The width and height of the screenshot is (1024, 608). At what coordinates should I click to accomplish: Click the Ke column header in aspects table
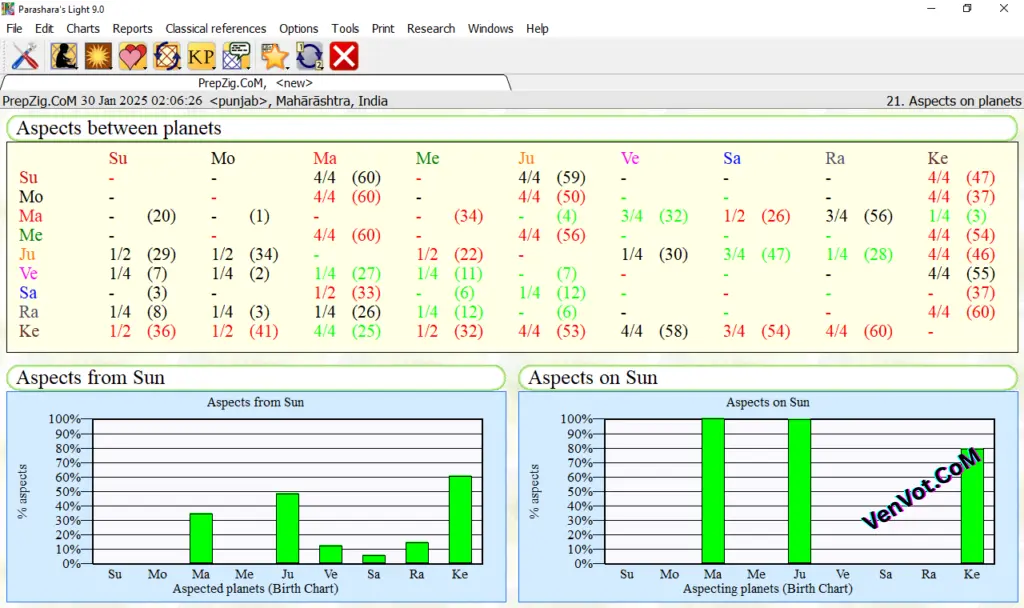938,159
